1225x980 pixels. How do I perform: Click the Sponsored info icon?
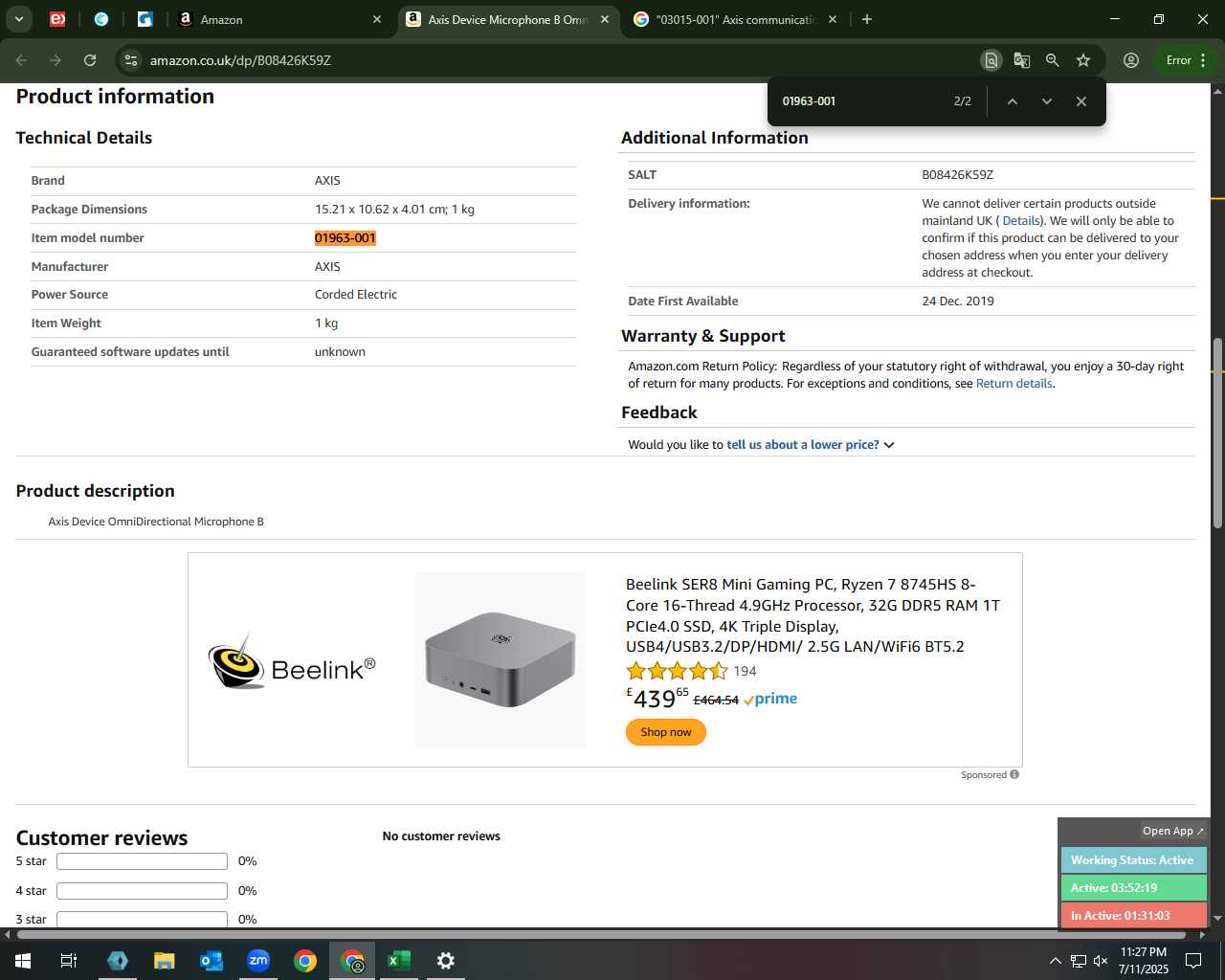pyautogui.click(x=1014, y=775)
